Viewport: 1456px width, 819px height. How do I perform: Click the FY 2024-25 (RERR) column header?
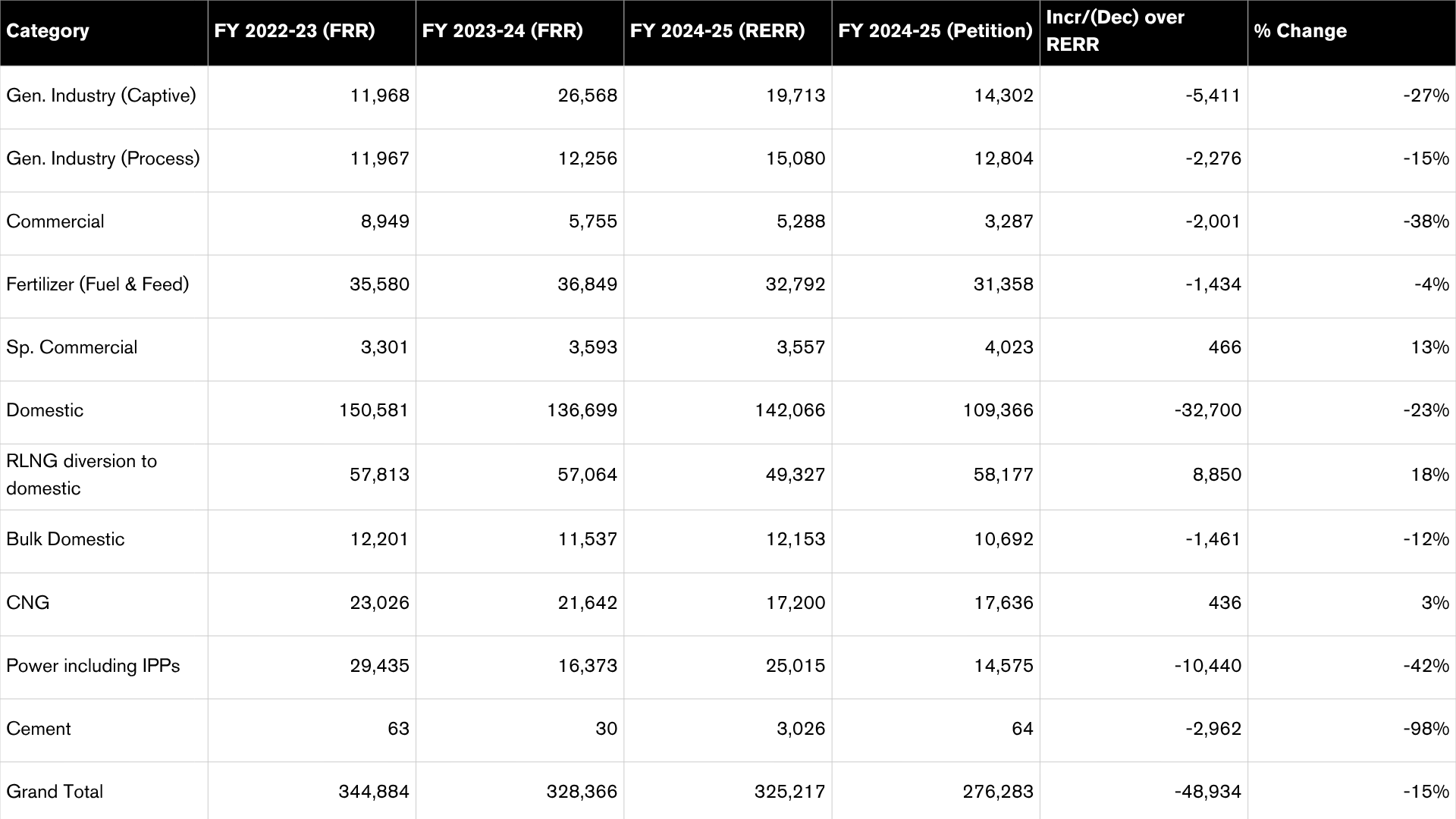[728, 33]
